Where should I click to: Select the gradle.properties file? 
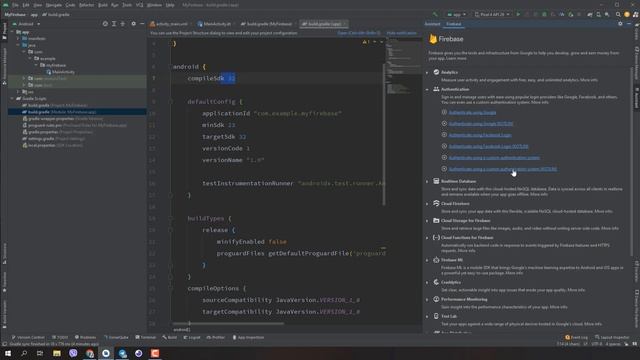[x=58, y=132]
